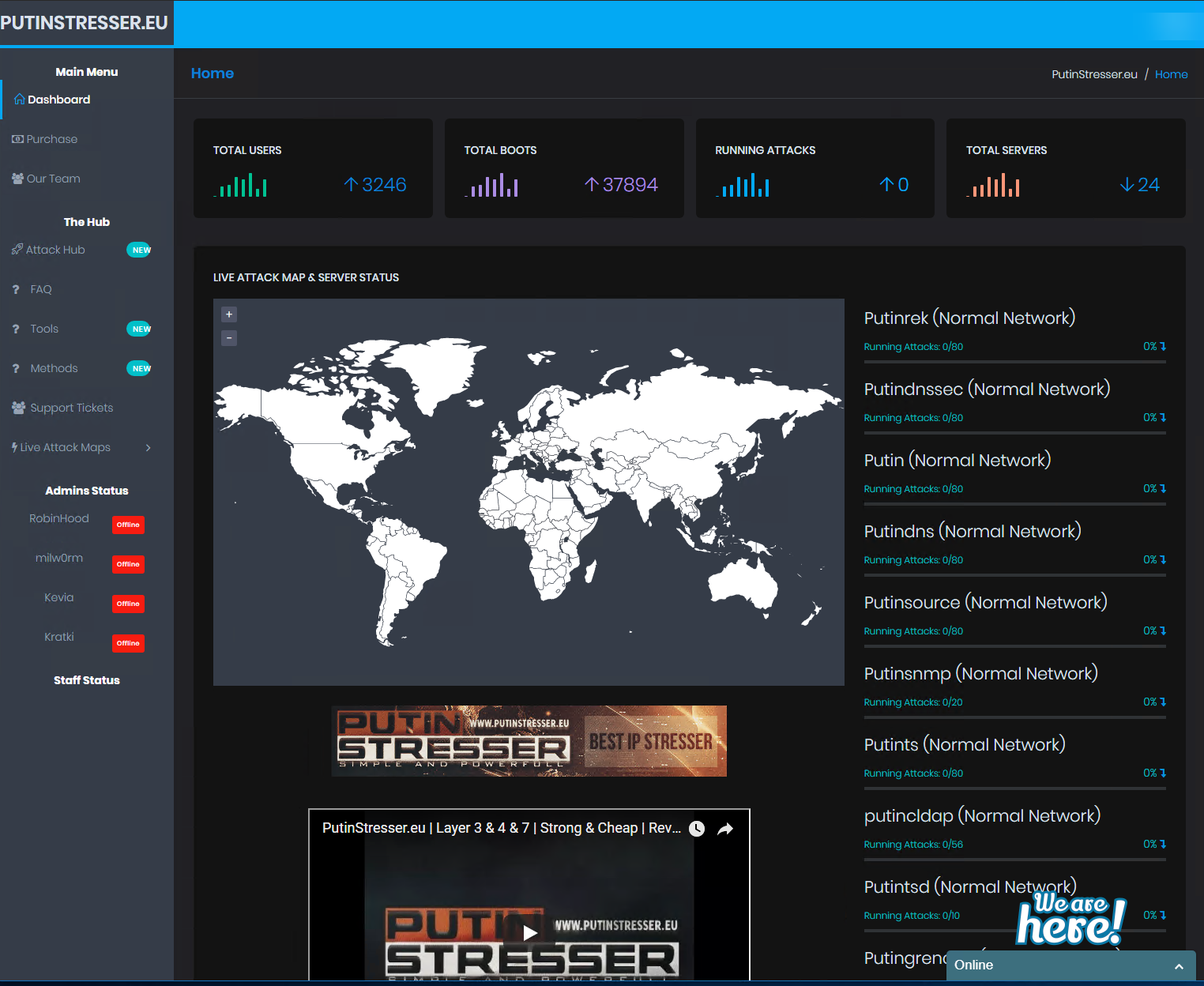
Task: Click the chat widget up chevron
Action: pyautogui.click(x=1179, y=966)
